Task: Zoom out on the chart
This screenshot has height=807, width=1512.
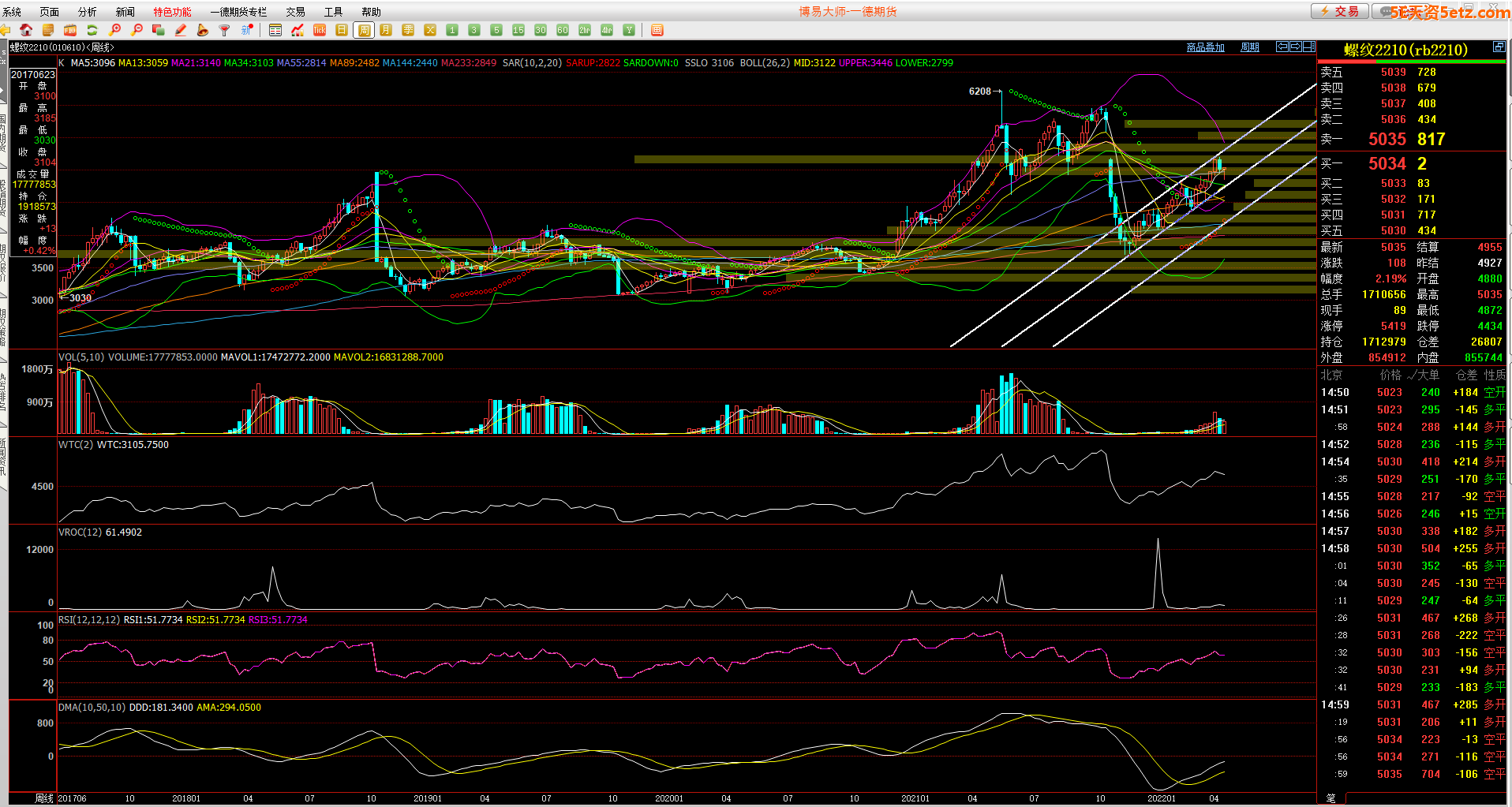Action: pos(137,30)
